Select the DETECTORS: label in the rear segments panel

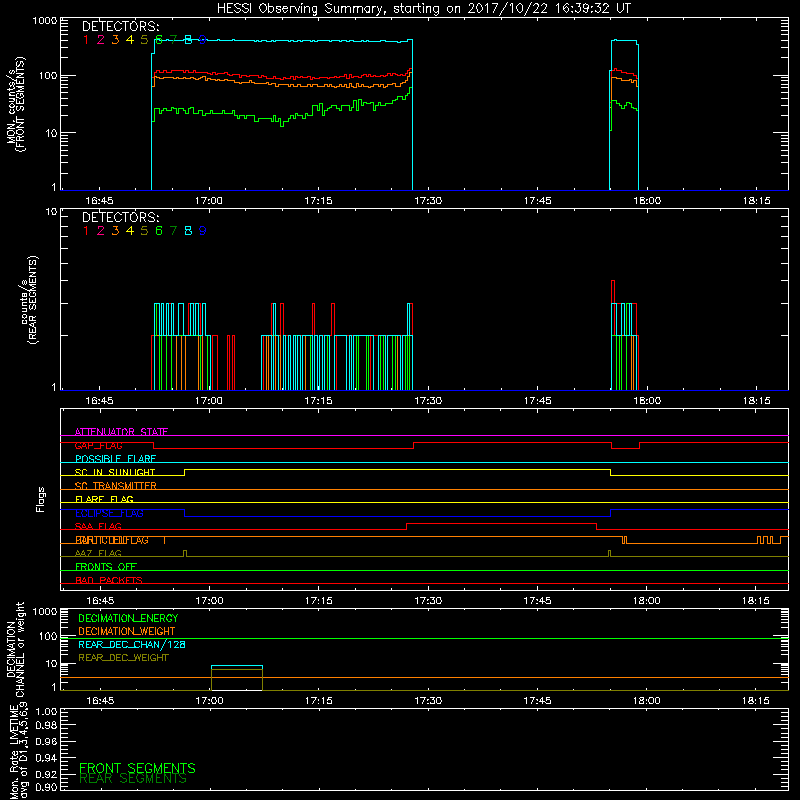point(120,217)
